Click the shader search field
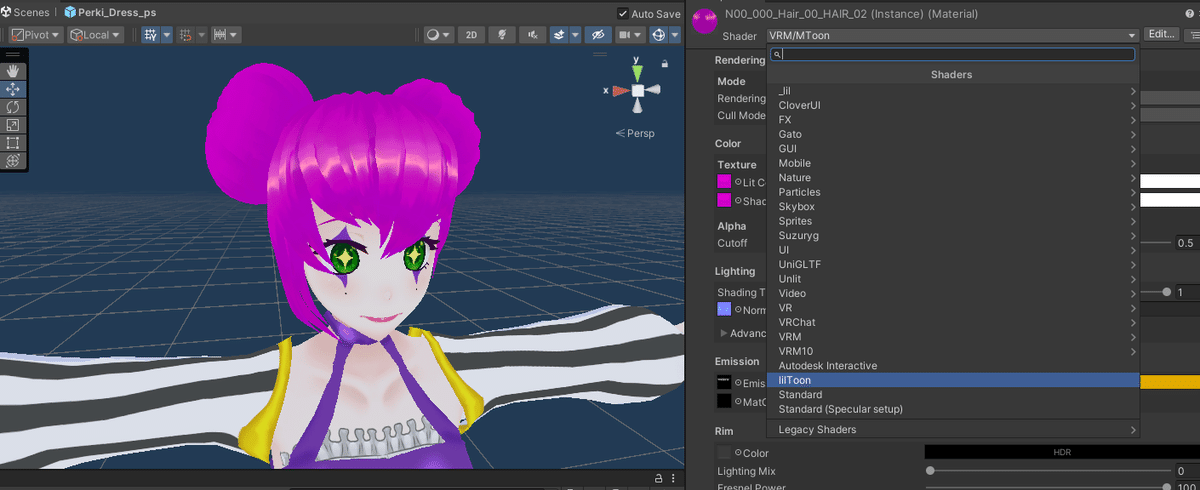The height and width of the screenshot is (490, 1200). tap(952, 55)
